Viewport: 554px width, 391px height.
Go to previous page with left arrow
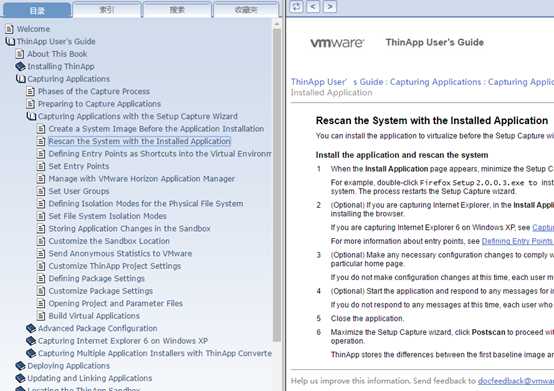(313, 7)
